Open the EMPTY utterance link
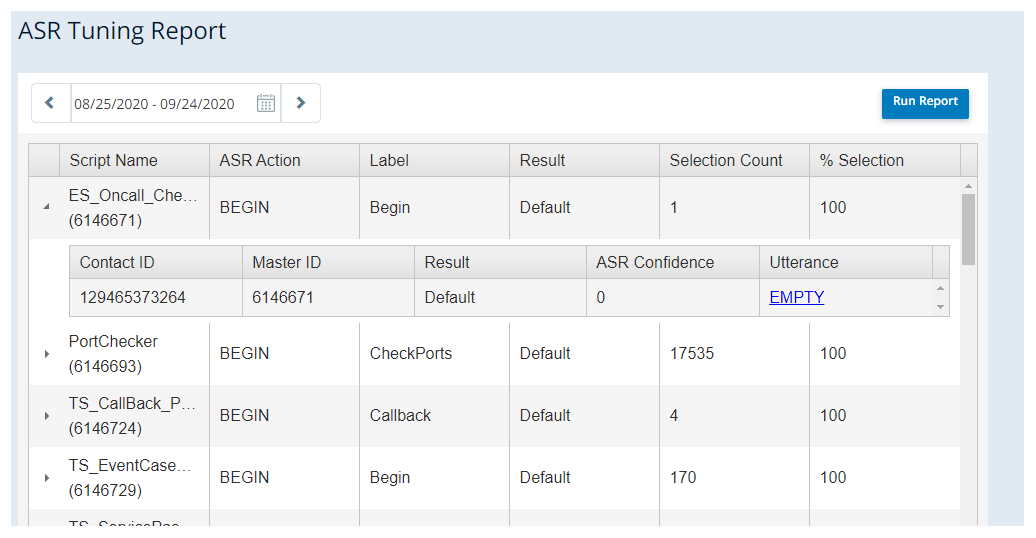This screenshot has height=538, width=1036. (796, 297)
